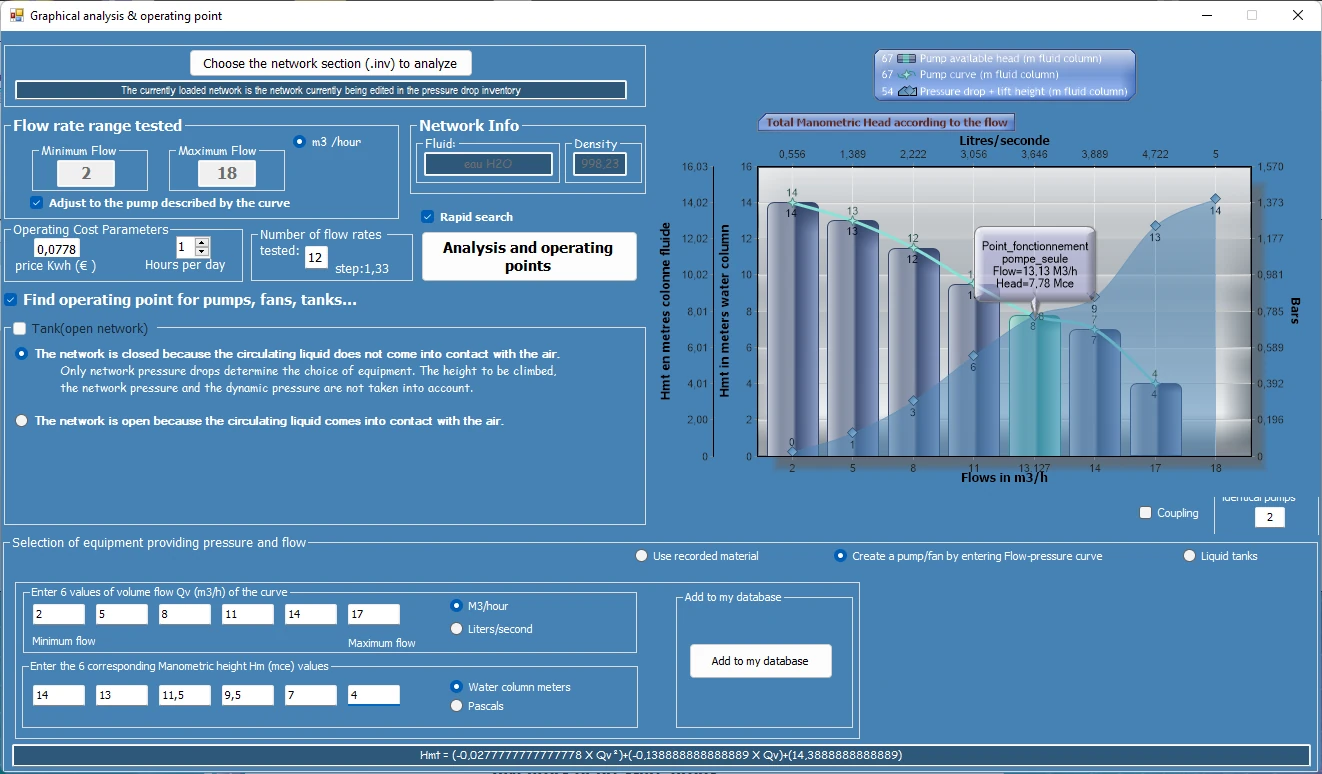The width and height of the screenshot is (1322, 774).
Task: Run Analysis and operating points
Action: click(x=529, y=257)
